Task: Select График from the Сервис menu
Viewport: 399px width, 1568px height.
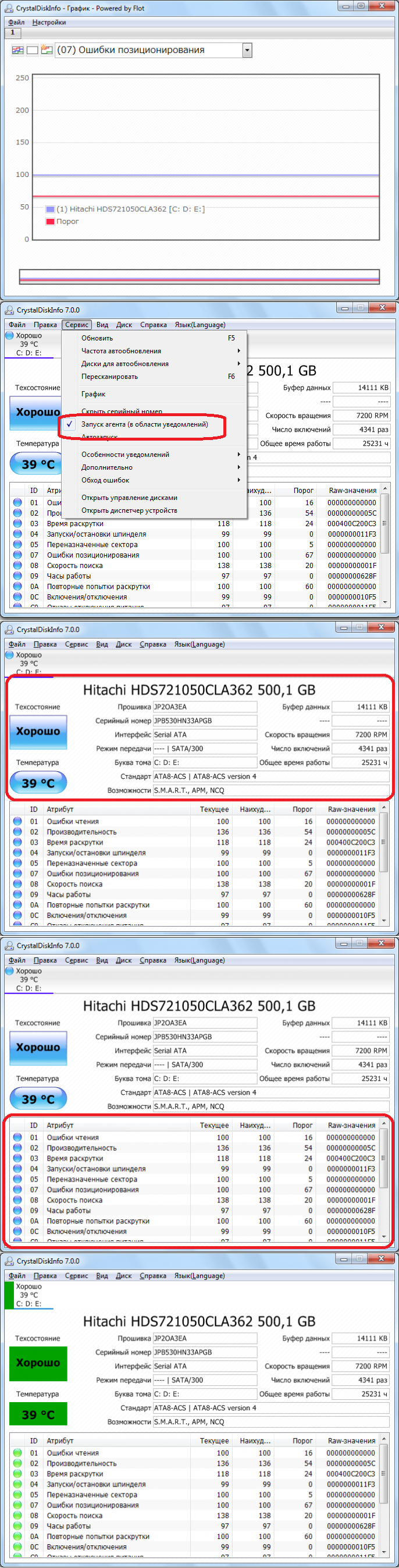Action: (x=94, y=394)
